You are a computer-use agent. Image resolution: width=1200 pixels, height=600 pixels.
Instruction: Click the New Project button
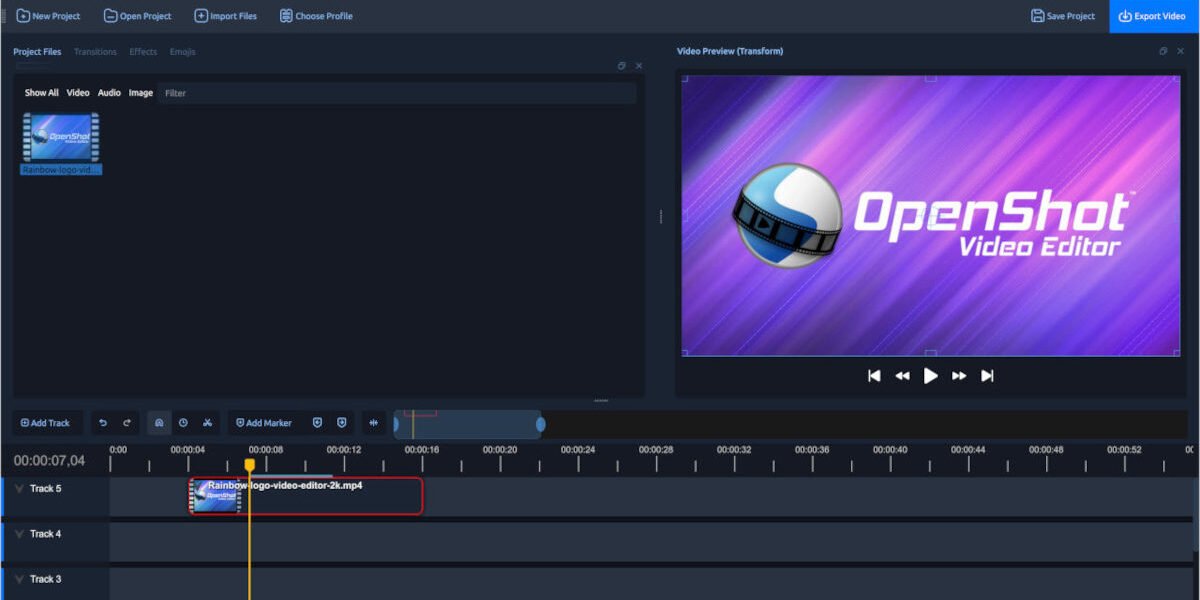(49, 16)
